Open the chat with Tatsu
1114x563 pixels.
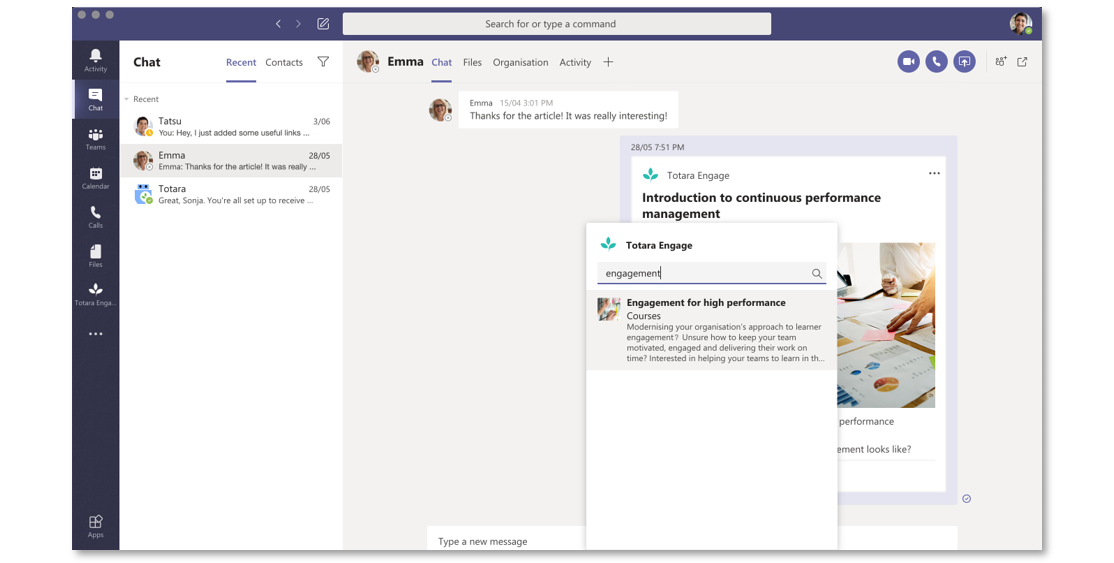[x=231, y=127]
